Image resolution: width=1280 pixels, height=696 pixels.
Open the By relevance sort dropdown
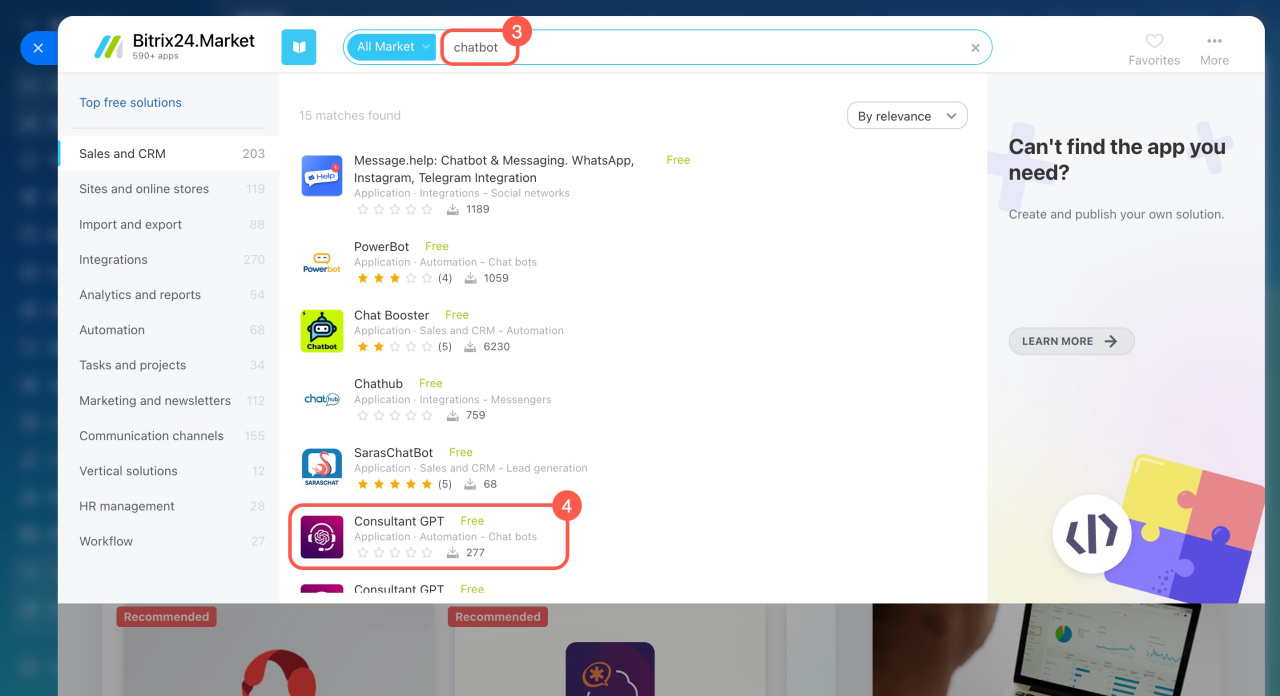click(x=907, y=116)
